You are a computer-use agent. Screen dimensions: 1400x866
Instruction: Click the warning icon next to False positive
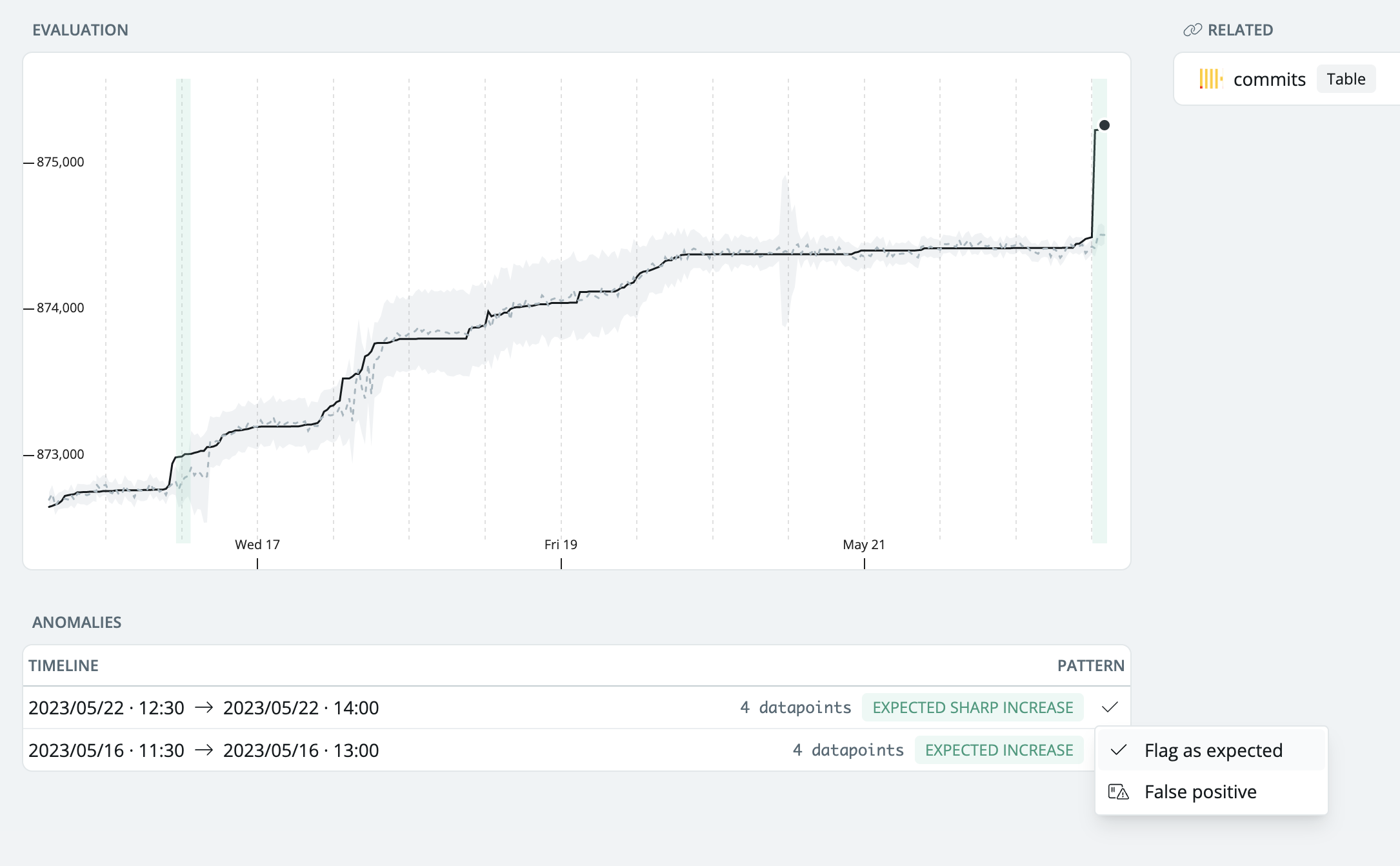pyautogui.click(x=1119, y=792)
